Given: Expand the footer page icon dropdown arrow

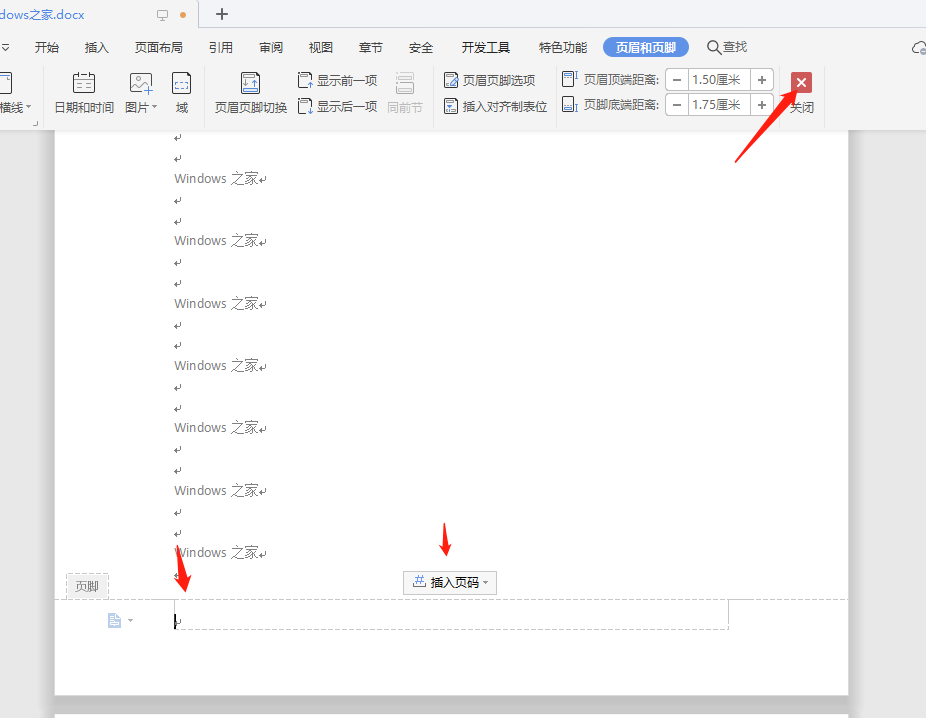Looking at the screenshot, I should pos(130,621).
